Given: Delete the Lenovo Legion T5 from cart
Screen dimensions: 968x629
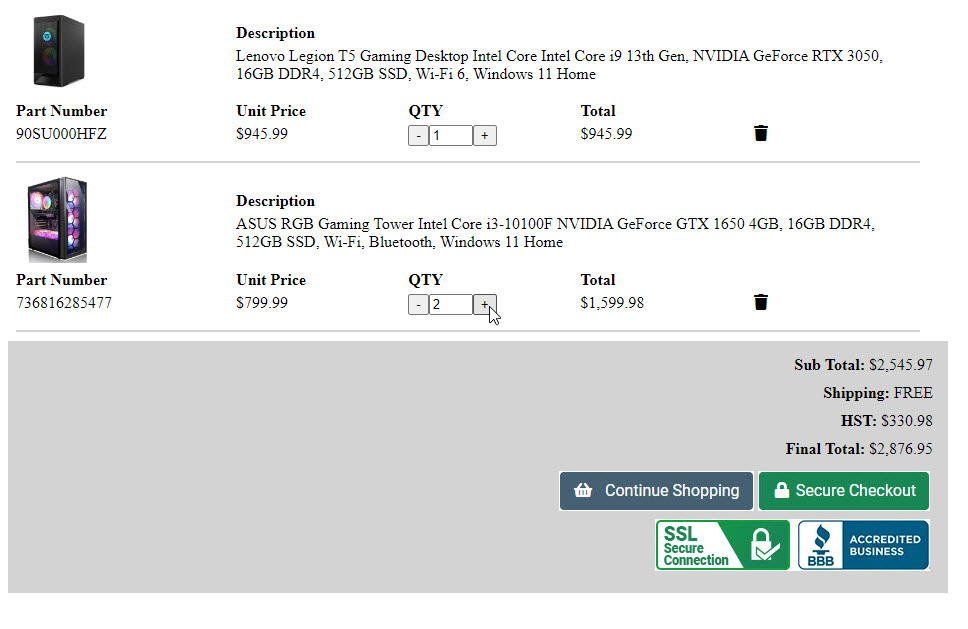Looking at the screenshot, I should (761, 133).
